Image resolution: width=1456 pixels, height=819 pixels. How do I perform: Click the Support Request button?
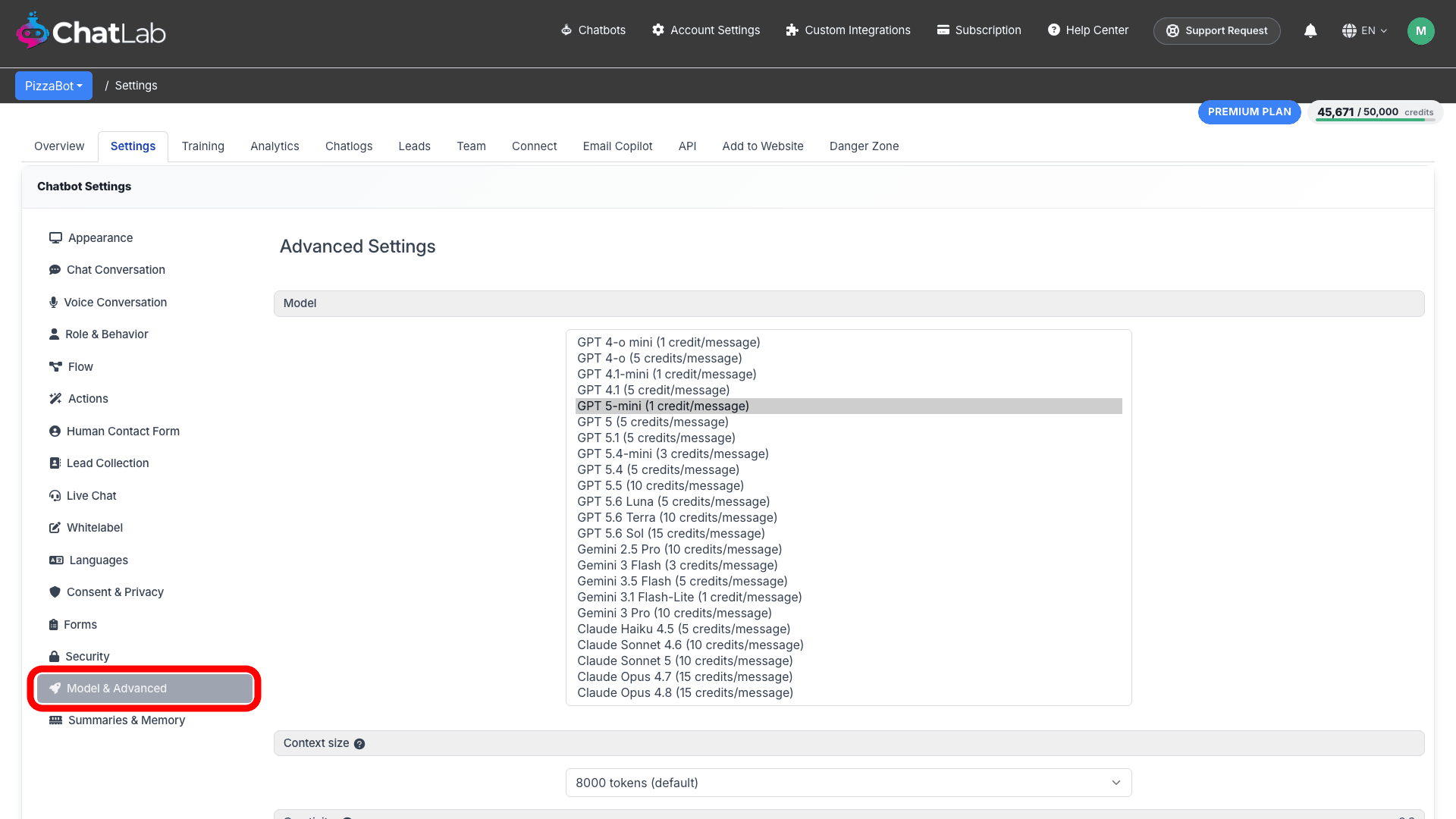pyautogui.click(x=1217, y=31)
